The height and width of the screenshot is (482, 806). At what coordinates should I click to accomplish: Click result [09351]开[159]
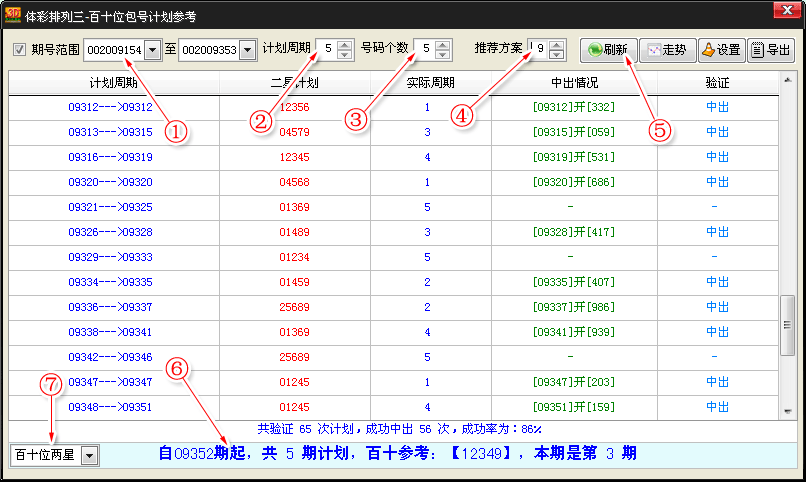(x=574, y=407)
